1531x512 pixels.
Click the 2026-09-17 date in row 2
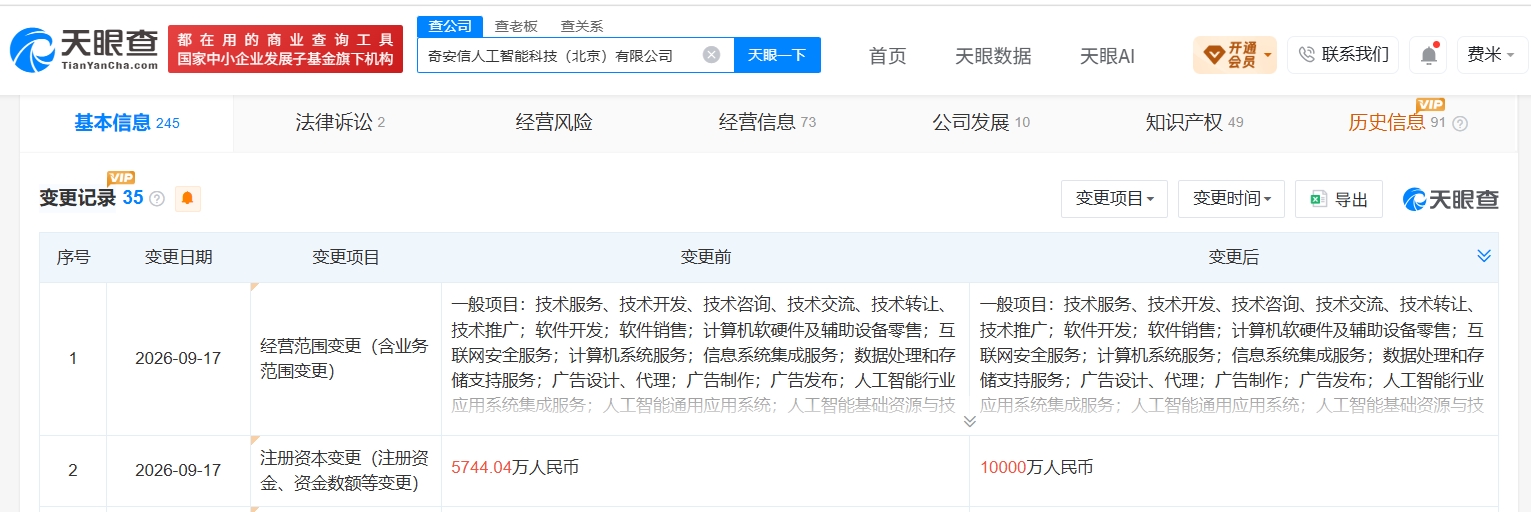pyautogui.click(x=178, y=470)
